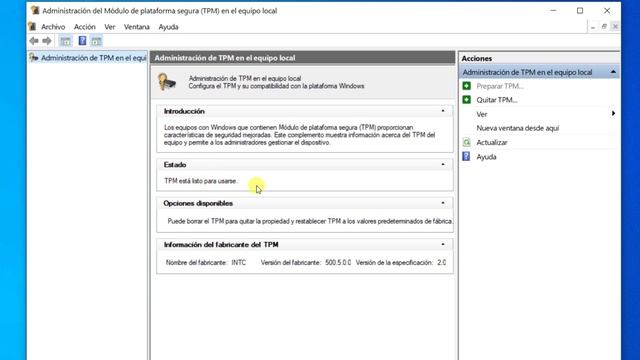Click the key-and-chip icon in the header

click(x=167, y=82)
